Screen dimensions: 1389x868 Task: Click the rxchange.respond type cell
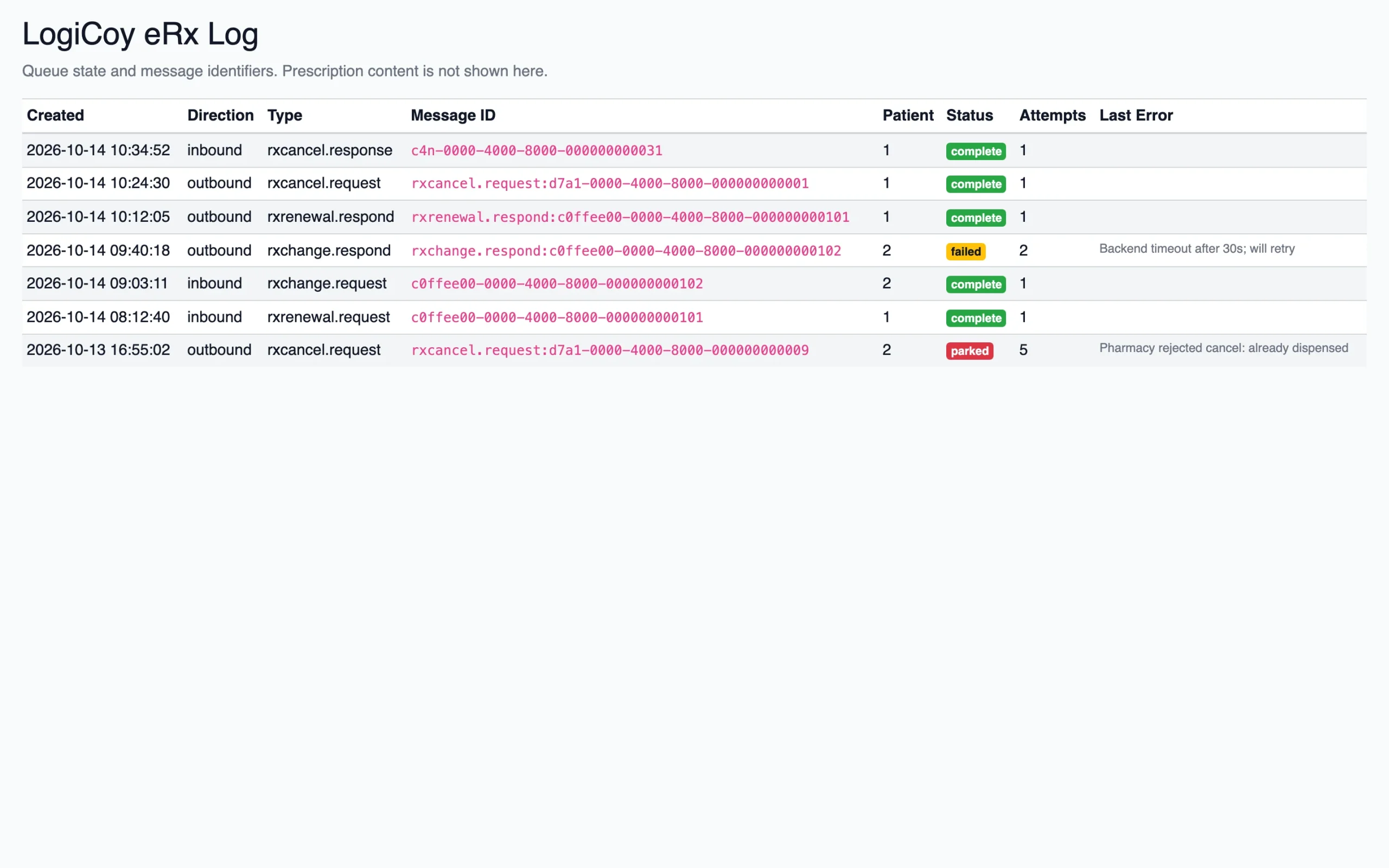coord(329,250)
